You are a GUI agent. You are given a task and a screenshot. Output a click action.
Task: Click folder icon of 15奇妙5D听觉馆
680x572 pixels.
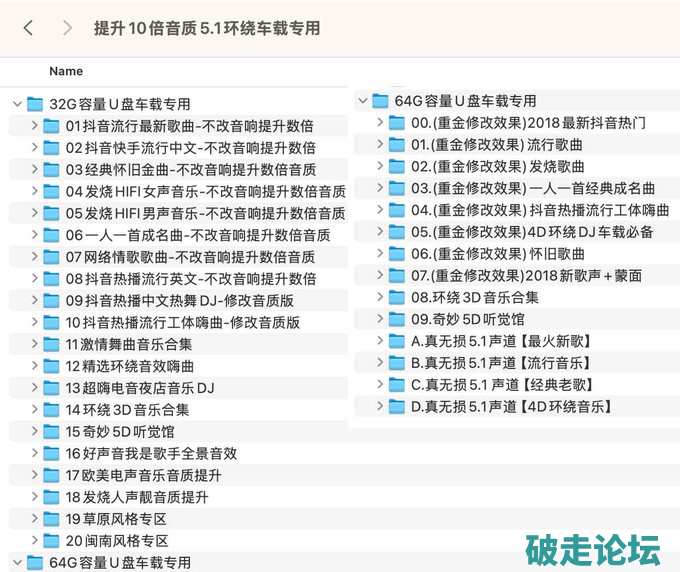coord(51,432)
